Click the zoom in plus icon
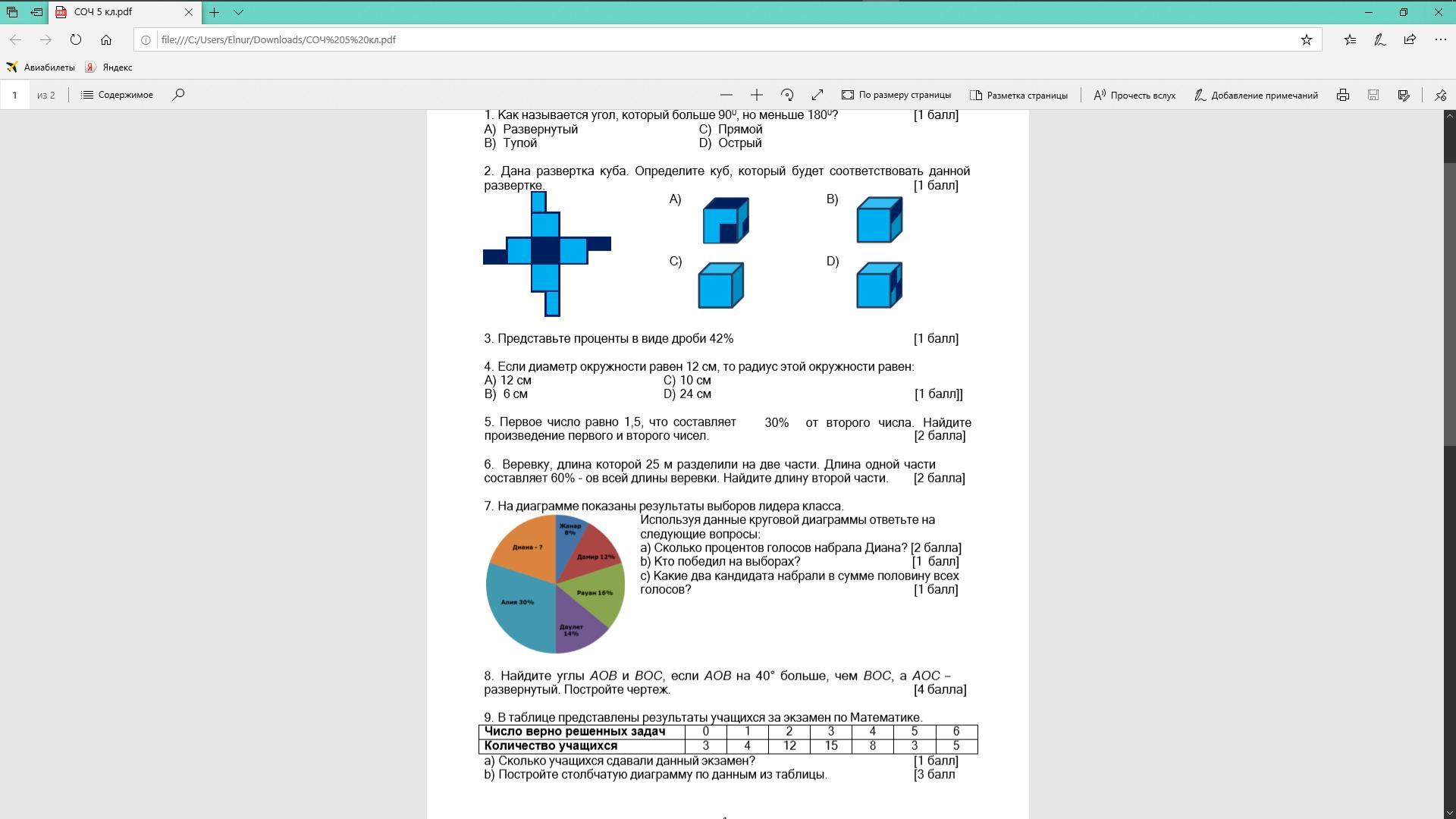 click(756, 95)
